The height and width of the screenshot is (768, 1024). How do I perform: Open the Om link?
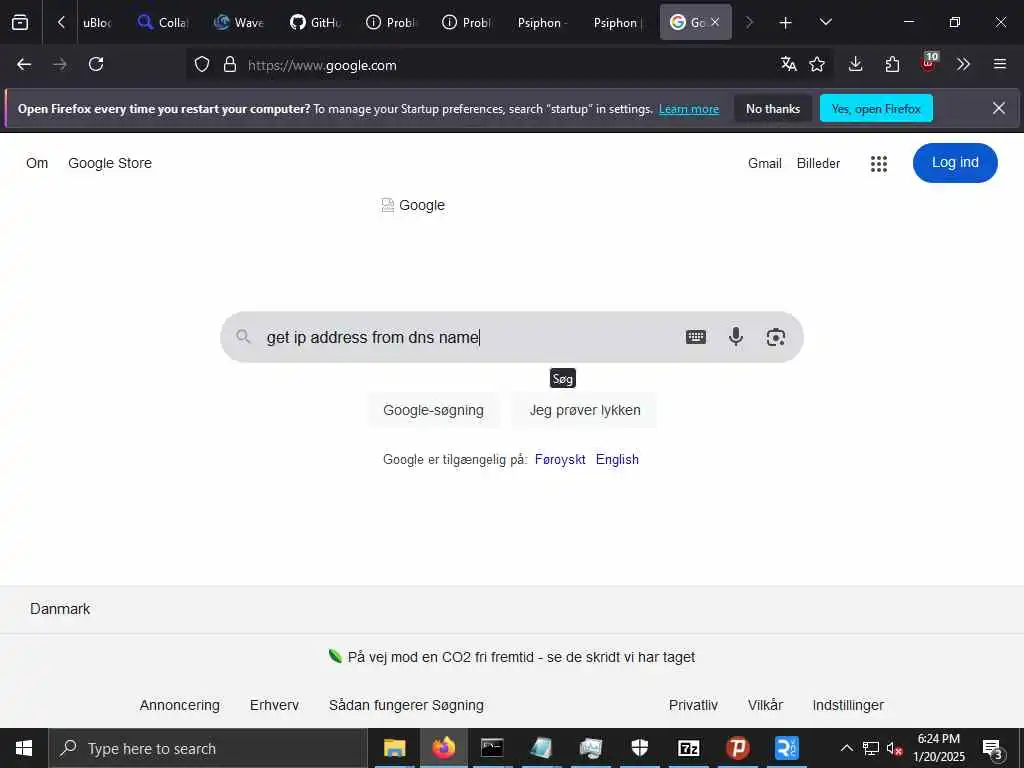(37, 163)
